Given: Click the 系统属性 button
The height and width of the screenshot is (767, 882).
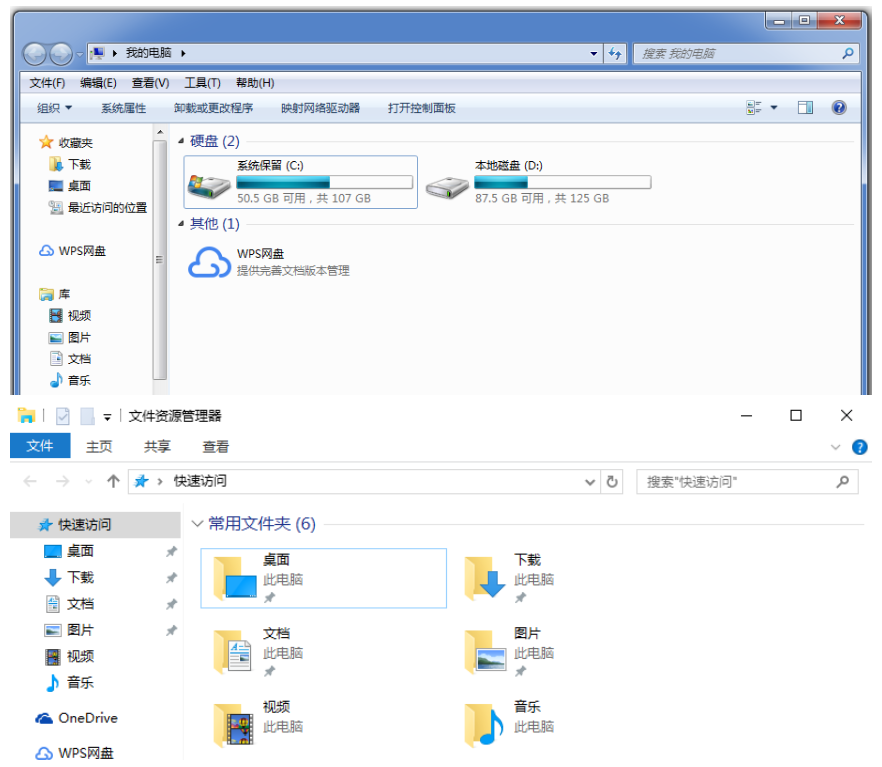Looking at the screenshot, I should coord(123,108).
